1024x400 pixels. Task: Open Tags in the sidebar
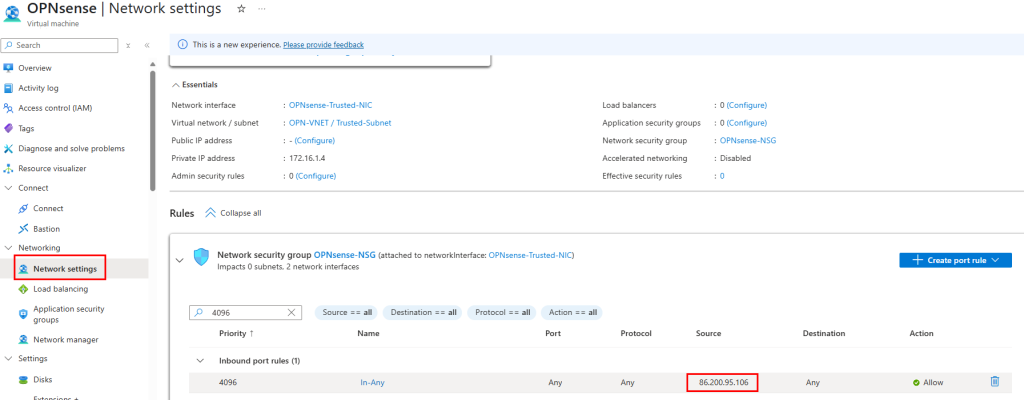click(26, 128)
